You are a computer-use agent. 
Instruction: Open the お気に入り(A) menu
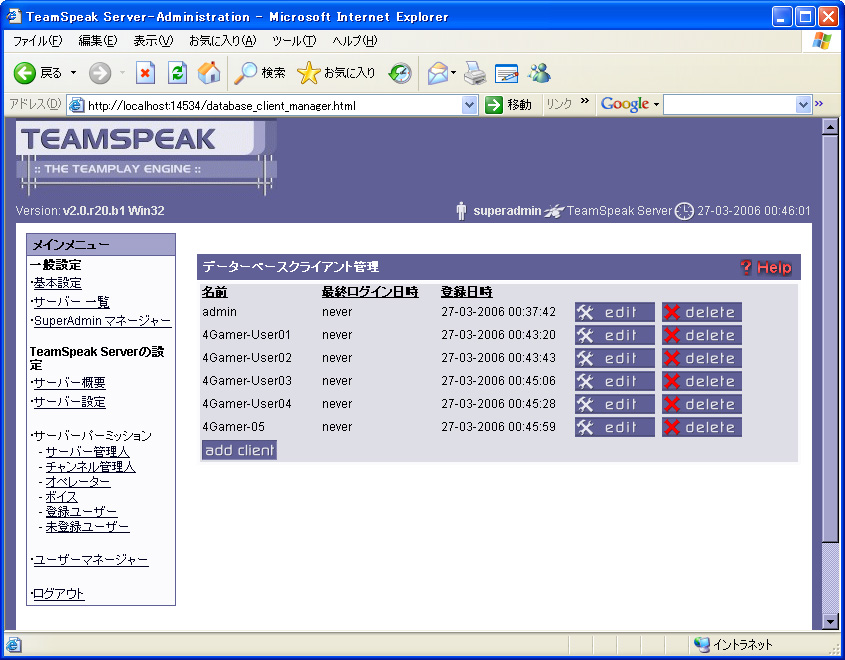tap(222, 41)
